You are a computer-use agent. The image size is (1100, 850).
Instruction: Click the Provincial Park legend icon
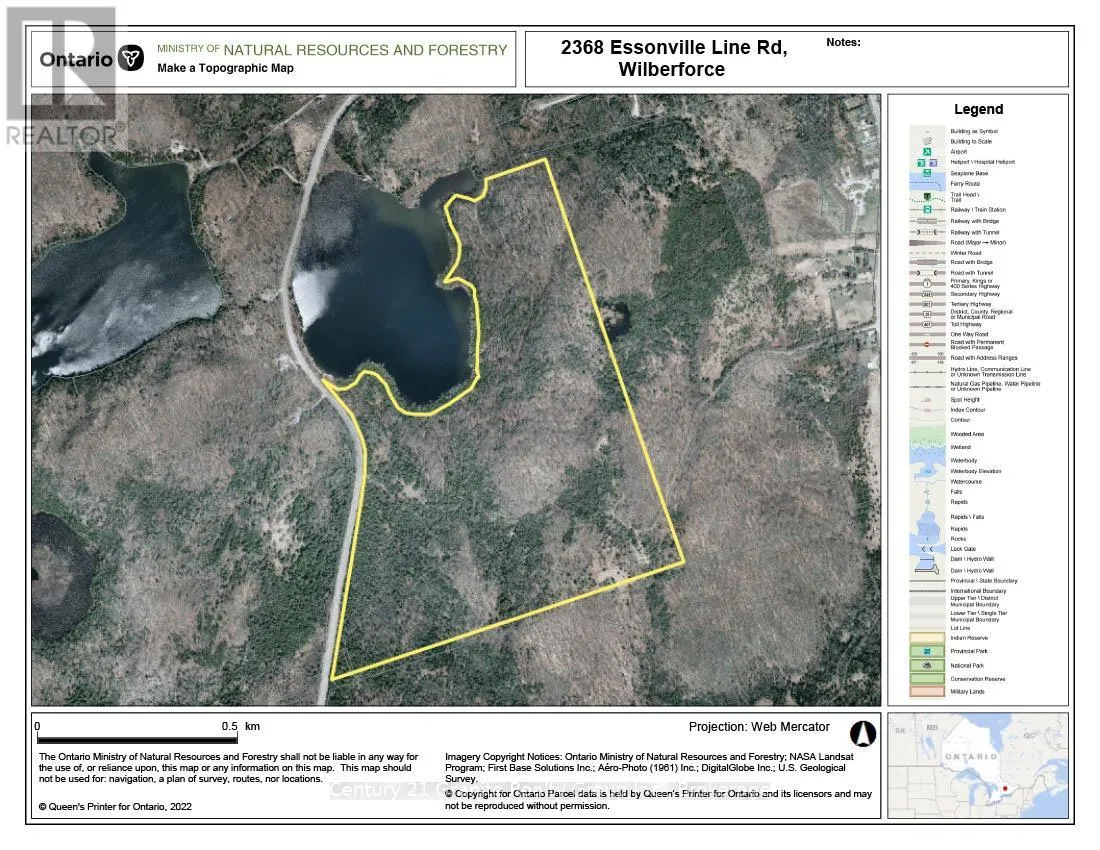point(927,649)
